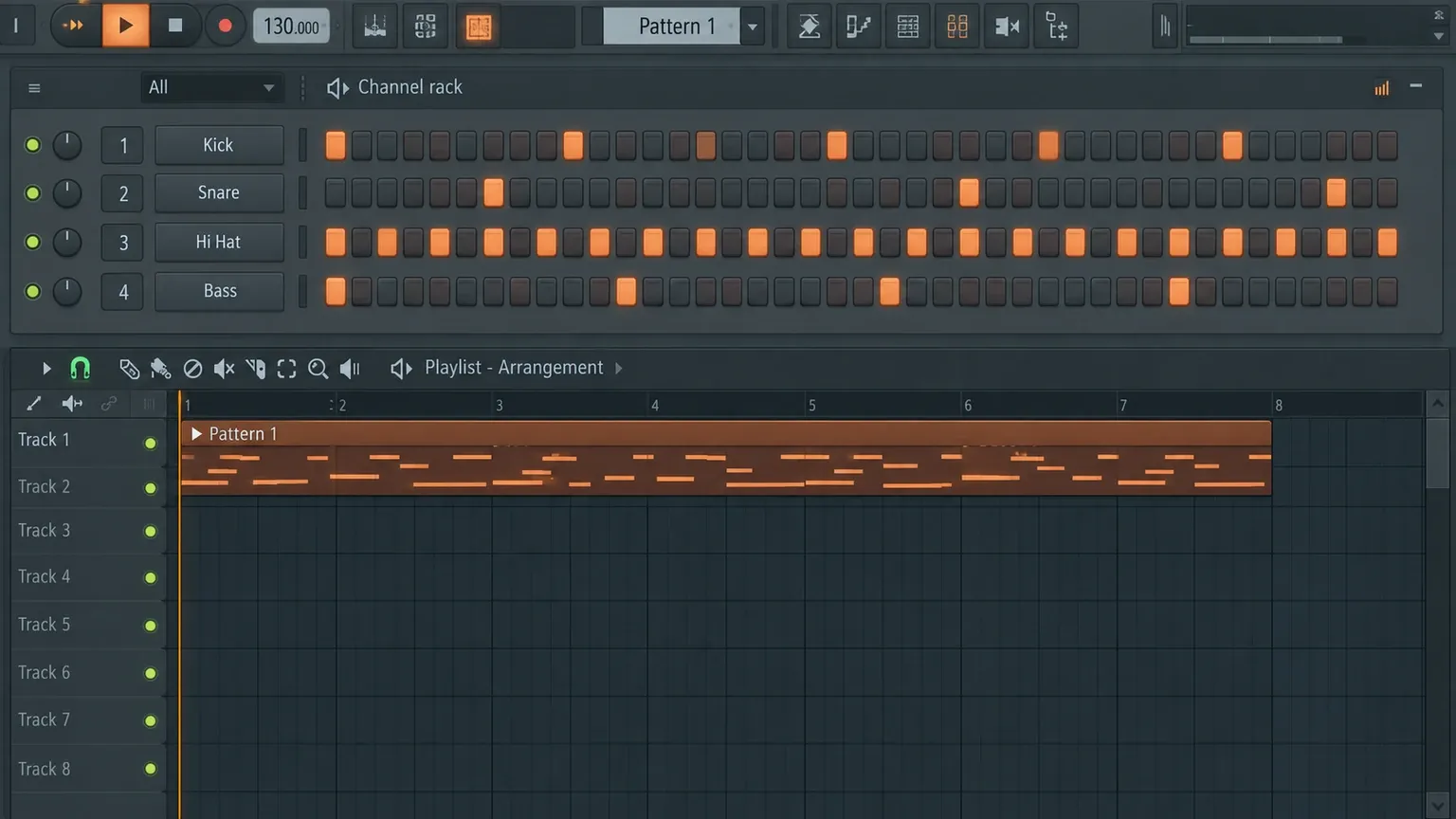Open the Channel rack hamburger menu

coord(34,88)
